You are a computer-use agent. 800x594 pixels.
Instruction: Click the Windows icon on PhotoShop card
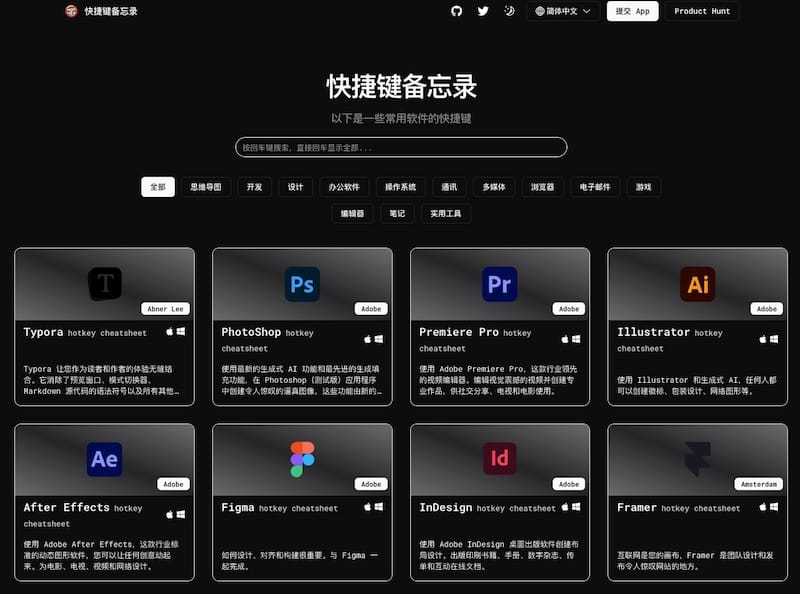click(x=379, y=339)
